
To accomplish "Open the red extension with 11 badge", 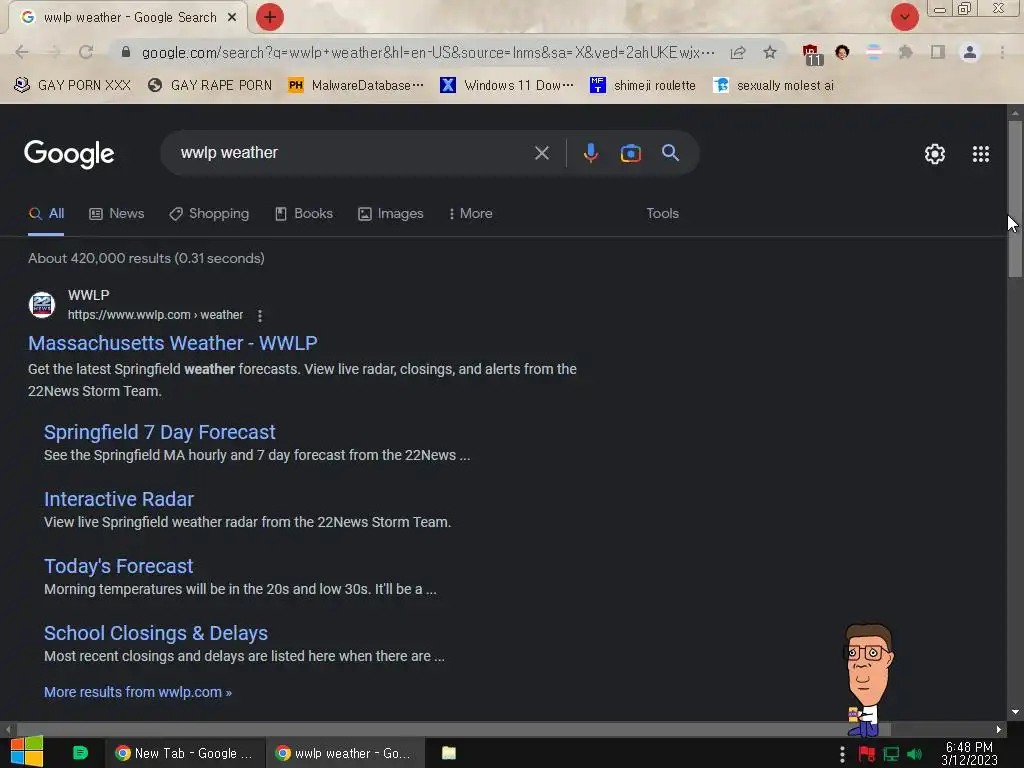I will (812, 54).
